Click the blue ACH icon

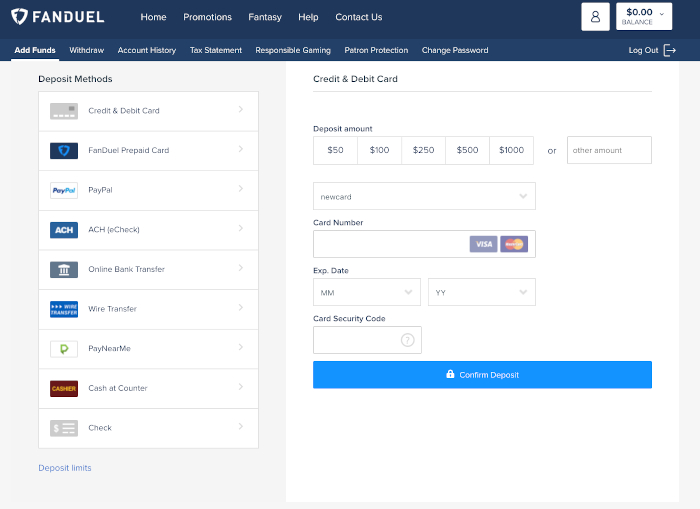coord(64,230)
